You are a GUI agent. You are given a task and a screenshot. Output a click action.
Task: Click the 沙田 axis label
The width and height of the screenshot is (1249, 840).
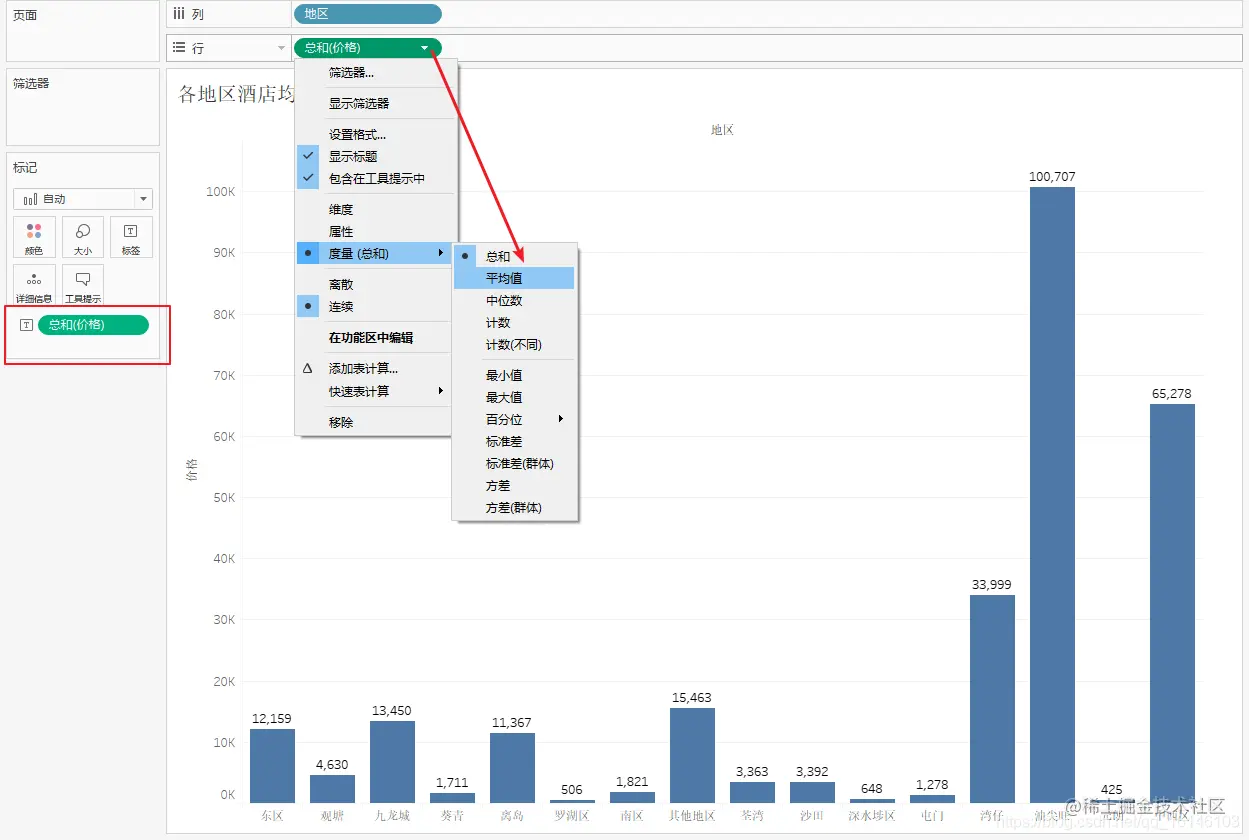[812, 816]
